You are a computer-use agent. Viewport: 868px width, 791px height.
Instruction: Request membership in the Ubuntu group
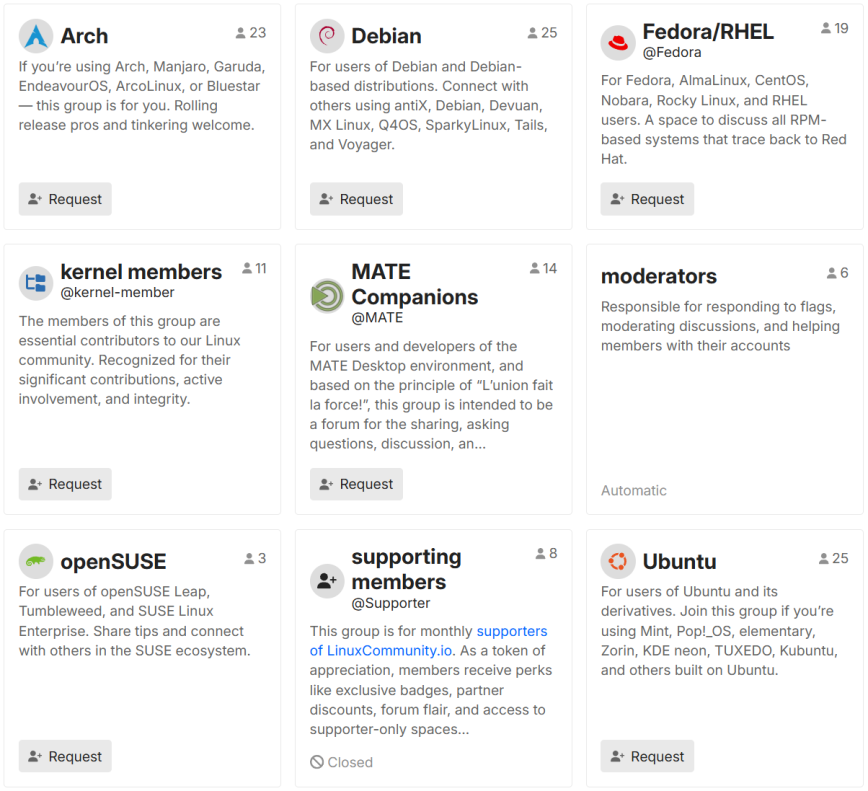(x=647, y=756)
